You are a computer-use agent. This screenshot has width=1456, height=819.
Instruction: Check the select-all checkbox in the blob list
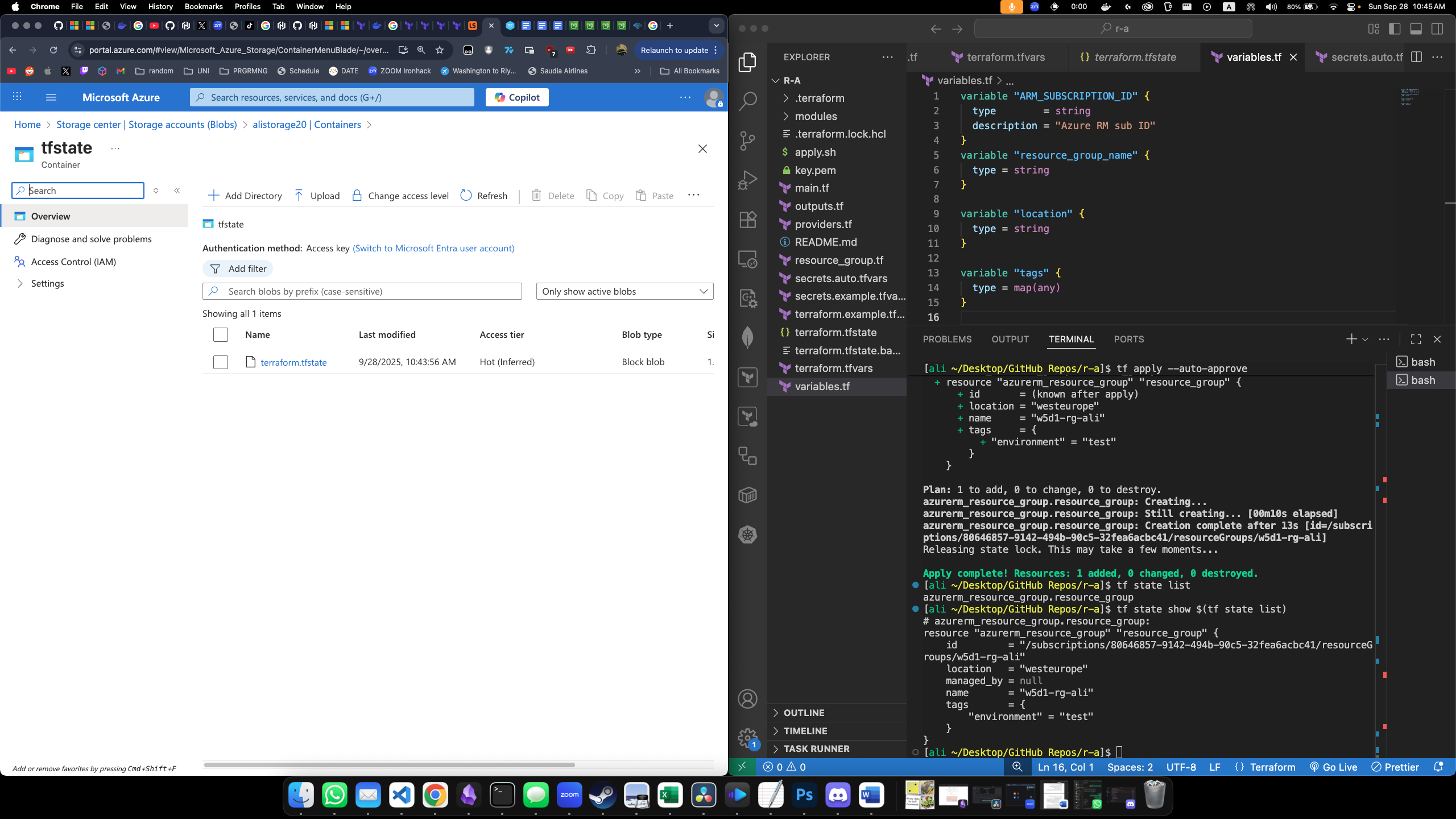click(221, 334)
